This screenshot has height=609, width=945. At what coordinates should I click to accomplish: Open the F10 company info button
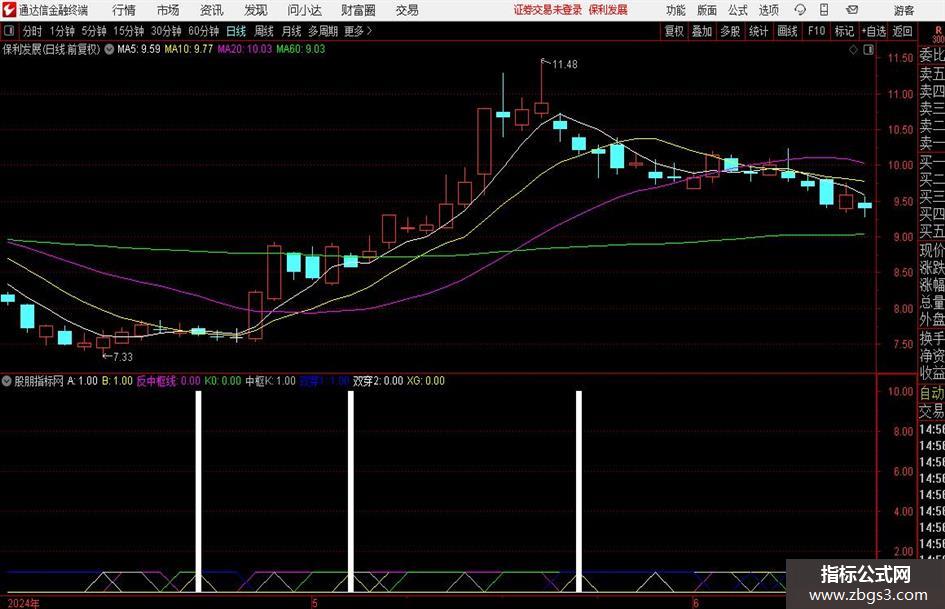point(816,31)
